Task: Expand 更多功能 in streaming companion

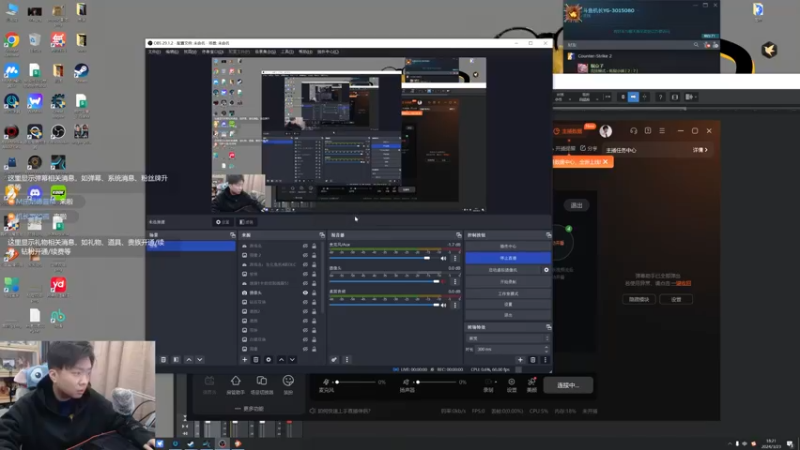Action: (249, 409)
